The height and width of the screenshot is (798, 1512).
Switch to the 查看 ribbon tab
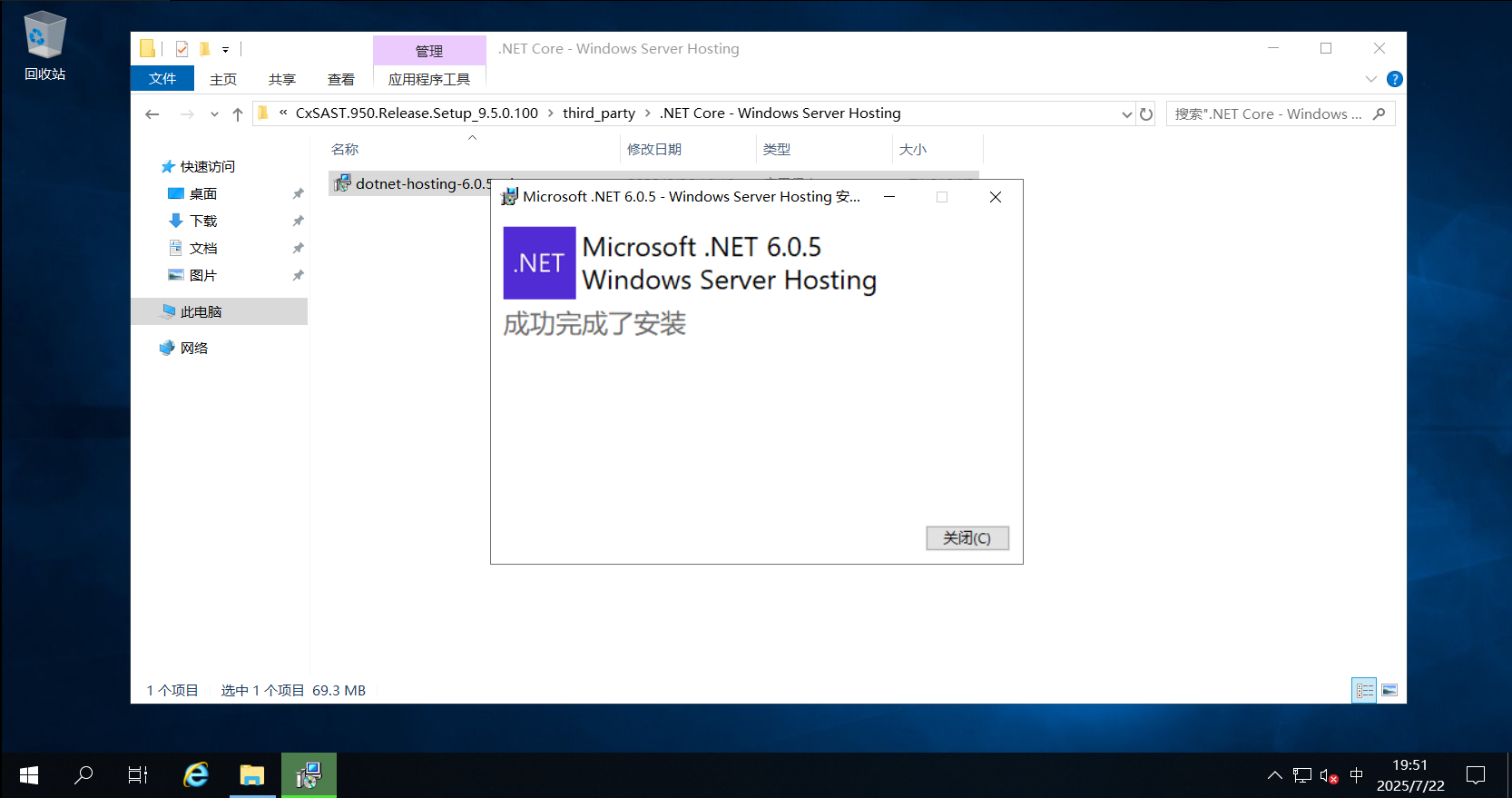[341, 79]
